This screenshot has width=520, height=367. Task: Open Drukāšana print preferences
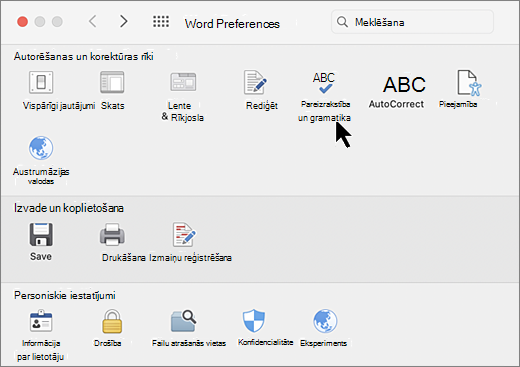click(112, 234)
